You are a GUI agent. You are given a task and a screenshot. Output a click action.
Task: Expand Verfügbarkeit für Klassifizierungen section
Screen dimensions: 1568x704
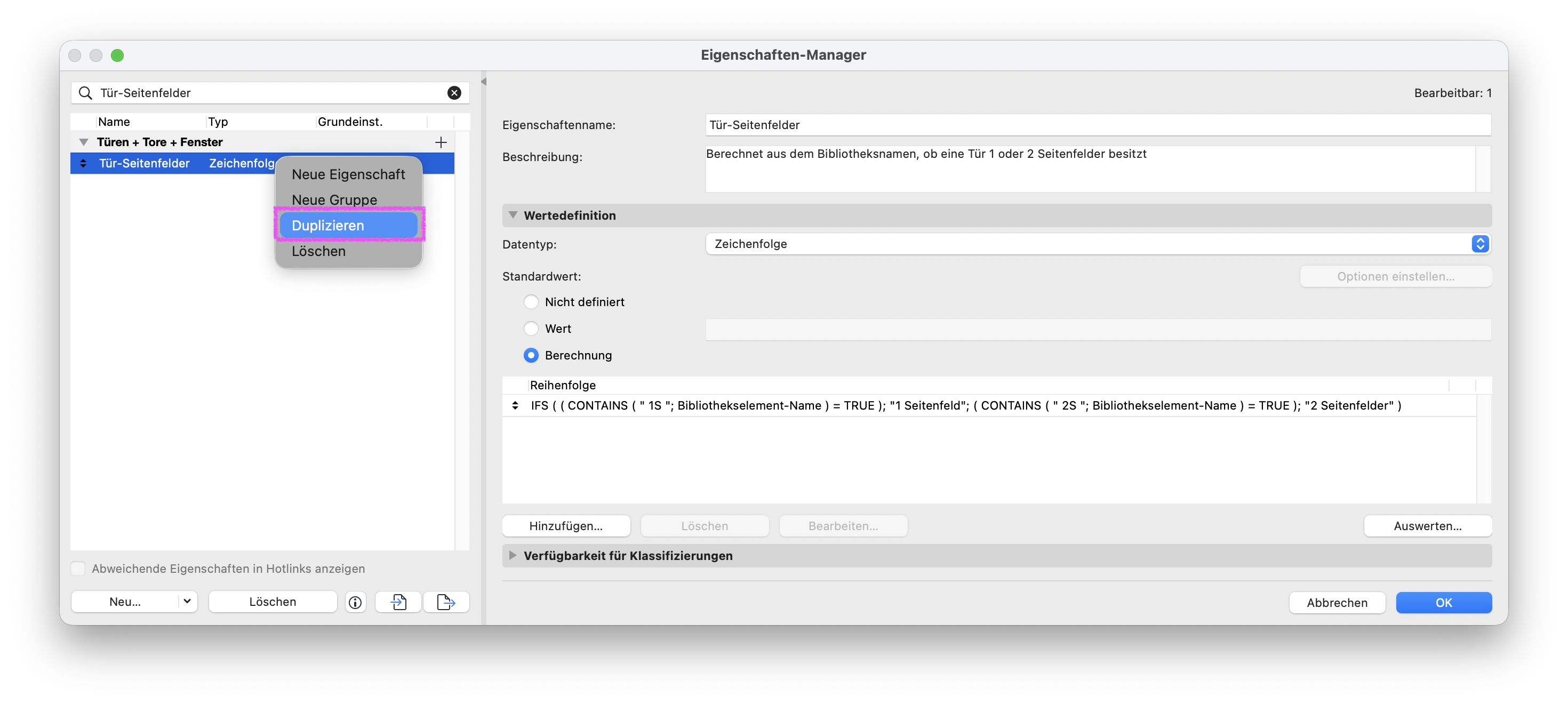click(513, 555)
